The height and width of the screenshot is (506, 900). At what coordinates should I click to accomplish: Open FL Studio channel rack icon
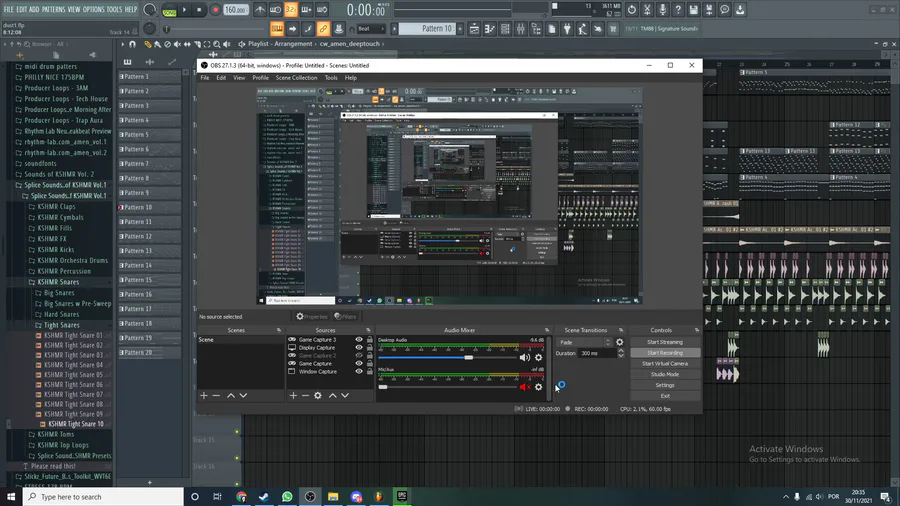(x=505, y=29)
